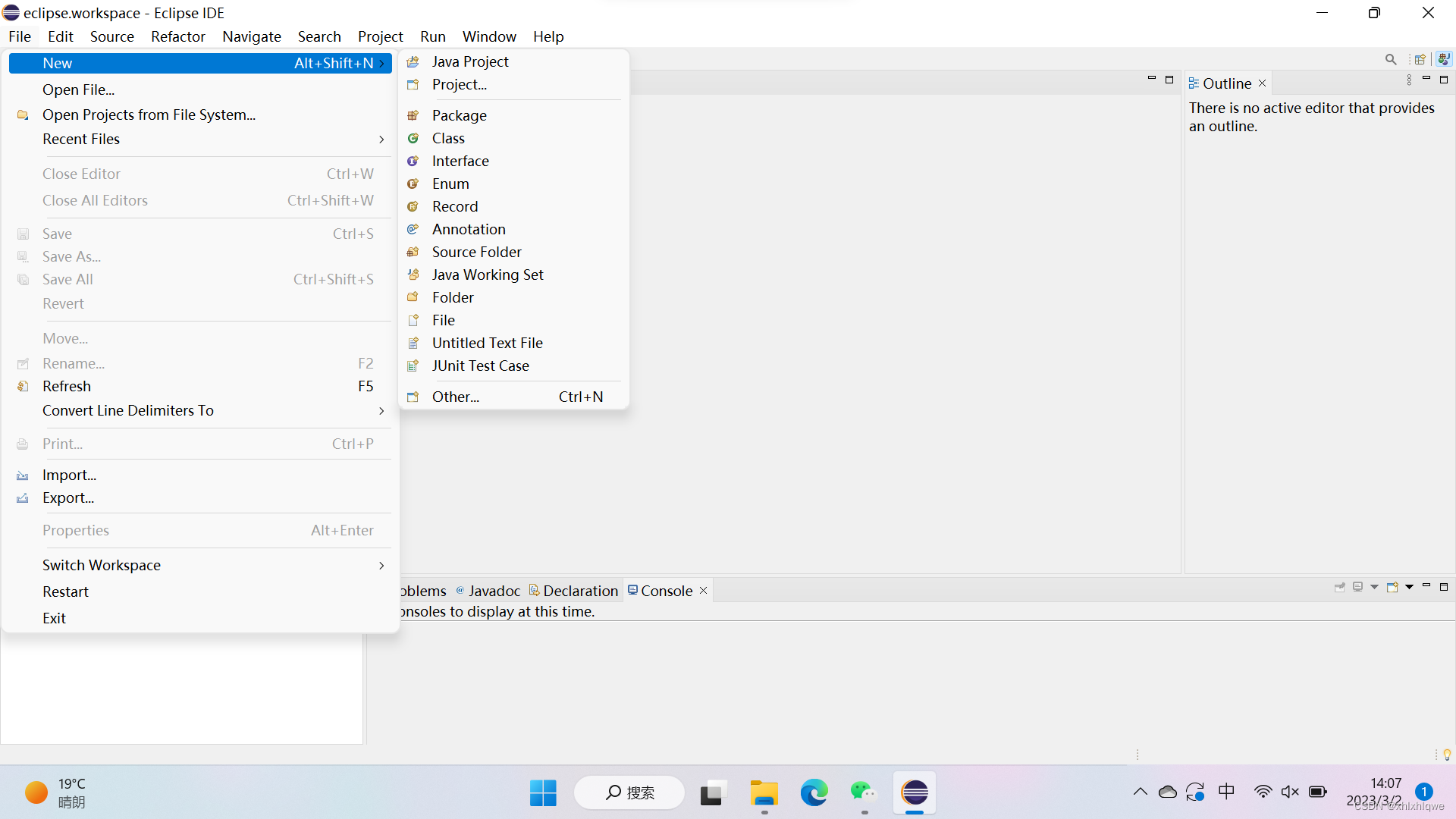1456x819 pixels.
Task: Select the Java perspective icon
Action: (x=1443, y=60)
